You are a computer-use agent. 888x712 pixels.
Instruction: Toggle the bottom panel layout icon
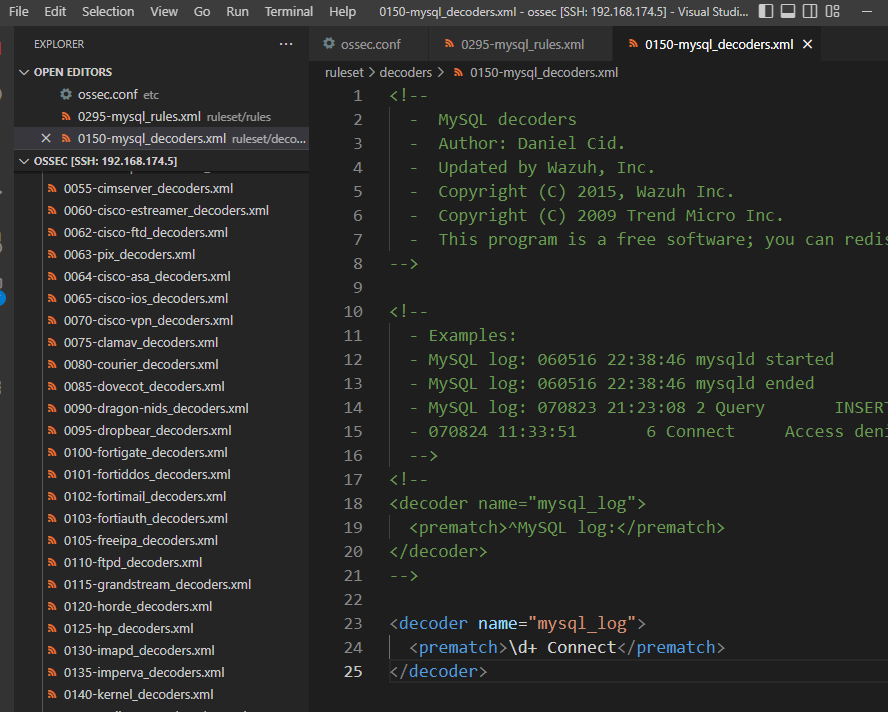coord(788,11)
